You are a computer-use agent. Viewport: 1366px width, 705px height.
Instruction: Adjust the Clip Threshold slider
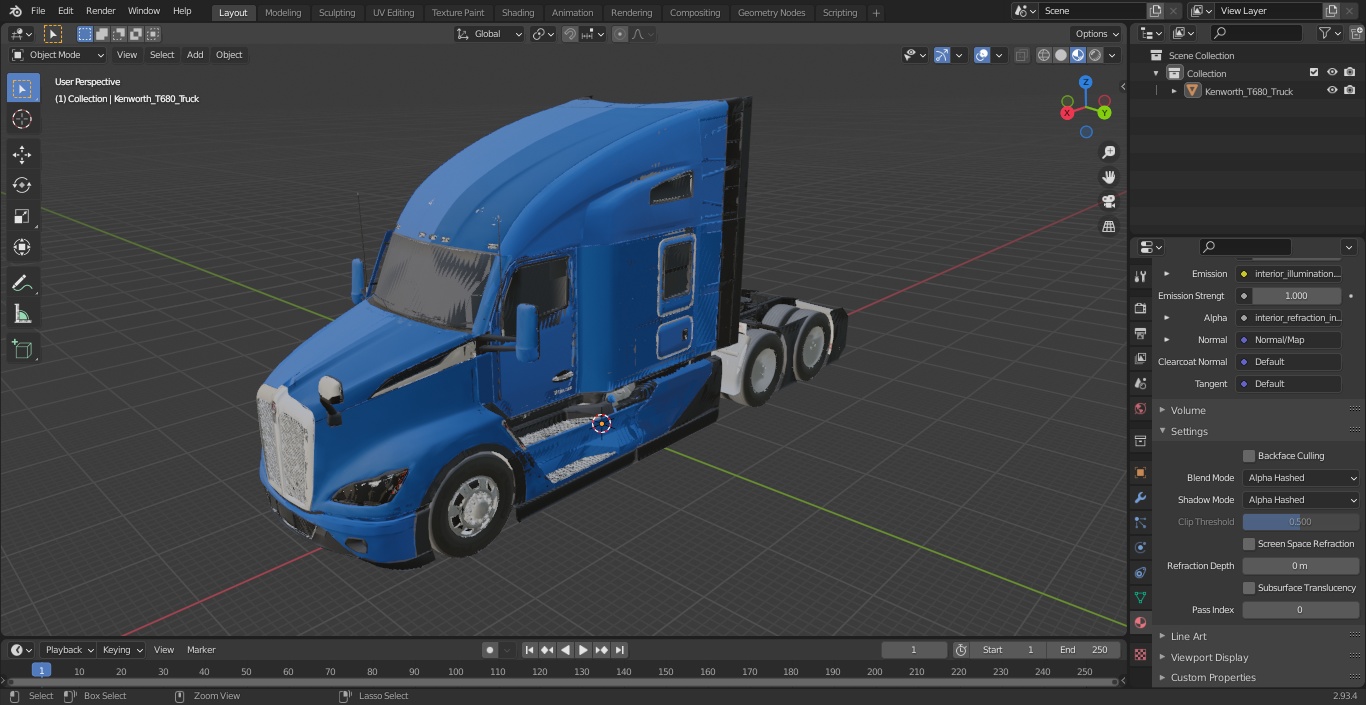coord(1301,522)
